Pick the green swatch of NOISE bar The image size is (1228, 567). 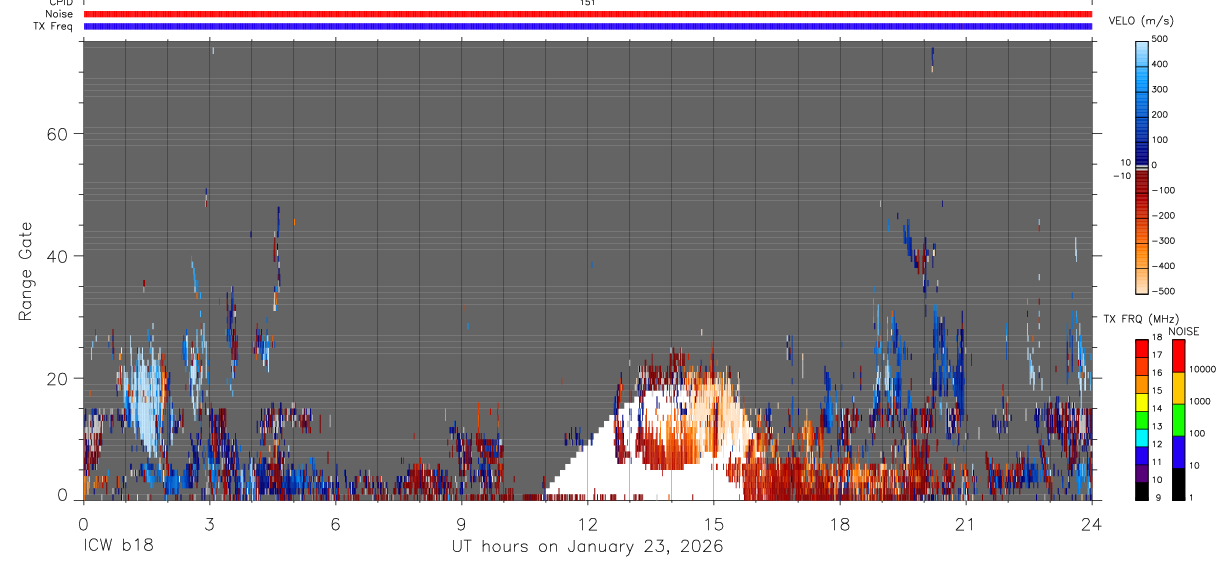pyautogui.click(x=1179, y=420)
